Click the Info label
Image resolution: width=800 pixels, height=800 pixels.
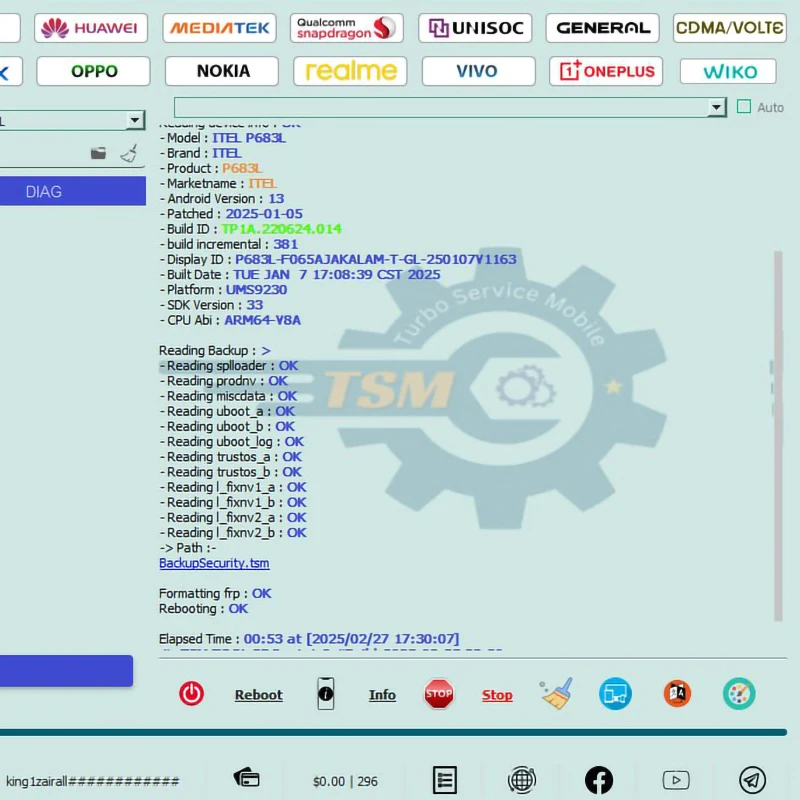click(382, 695)
